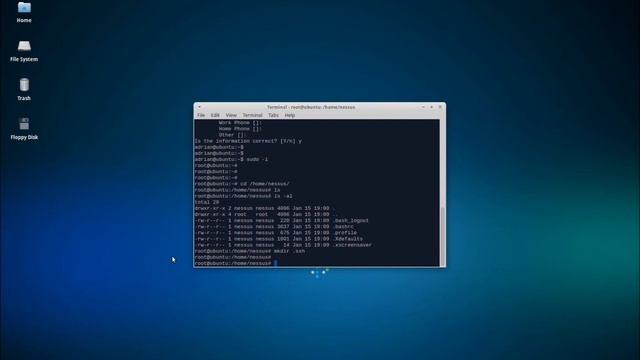Viewport: 640px width, 360px height.
Task: Click the terminal cursor at last prompt
Action: tap(276, 263)
